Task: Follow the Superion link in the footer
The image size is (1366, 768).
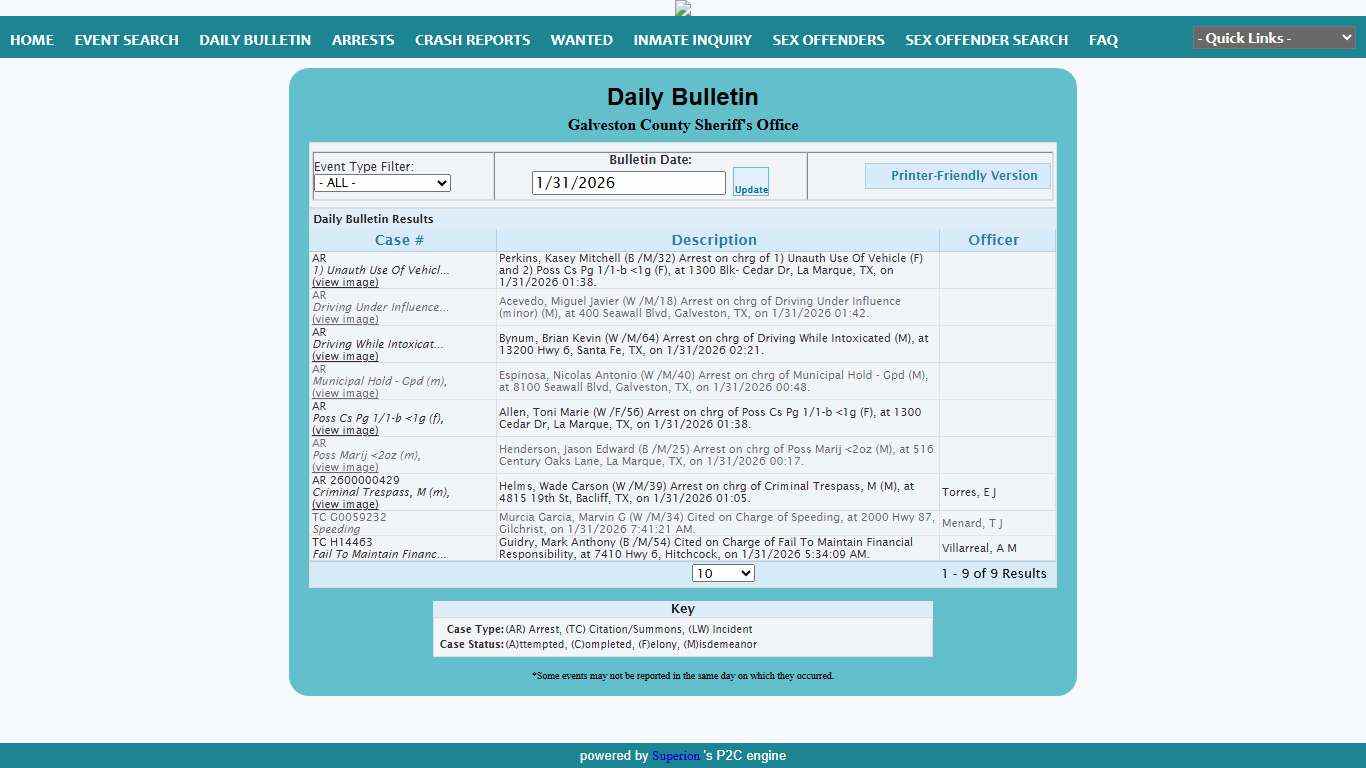Action: [675, 756]
